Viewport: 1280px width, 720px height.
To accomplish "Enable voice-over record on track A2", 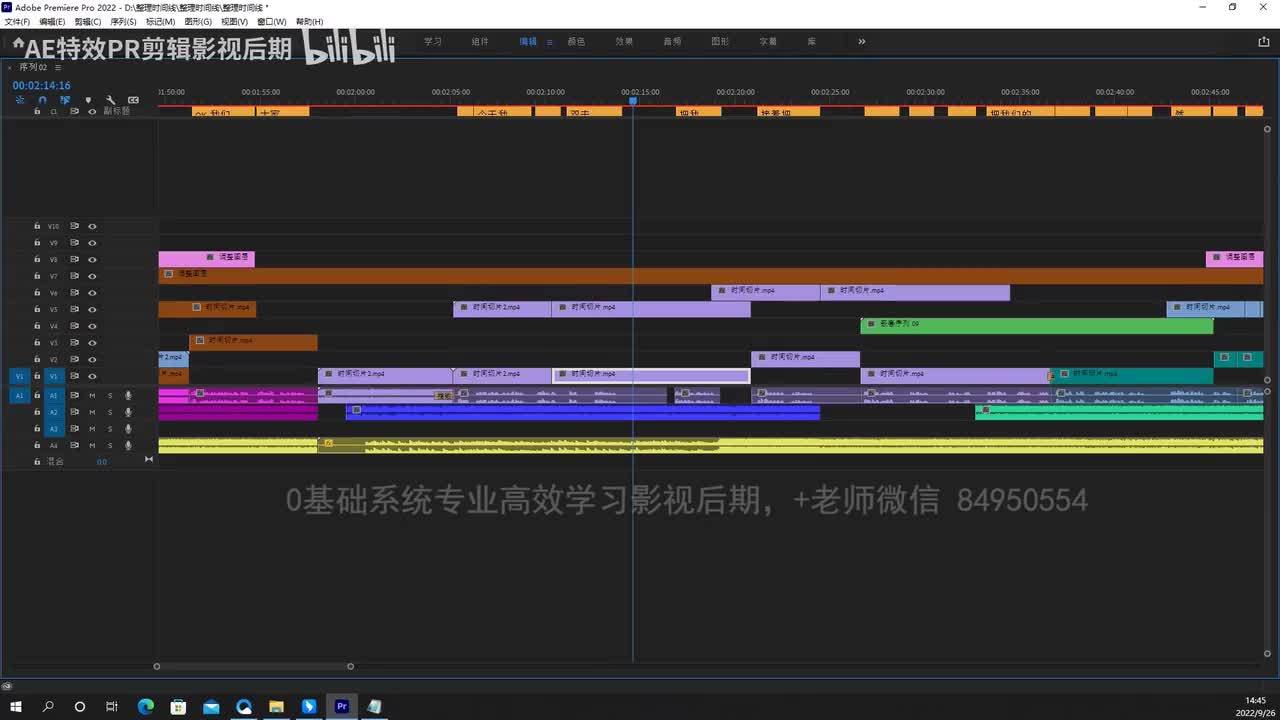I will pyautogui.click(x=128, y=412).
